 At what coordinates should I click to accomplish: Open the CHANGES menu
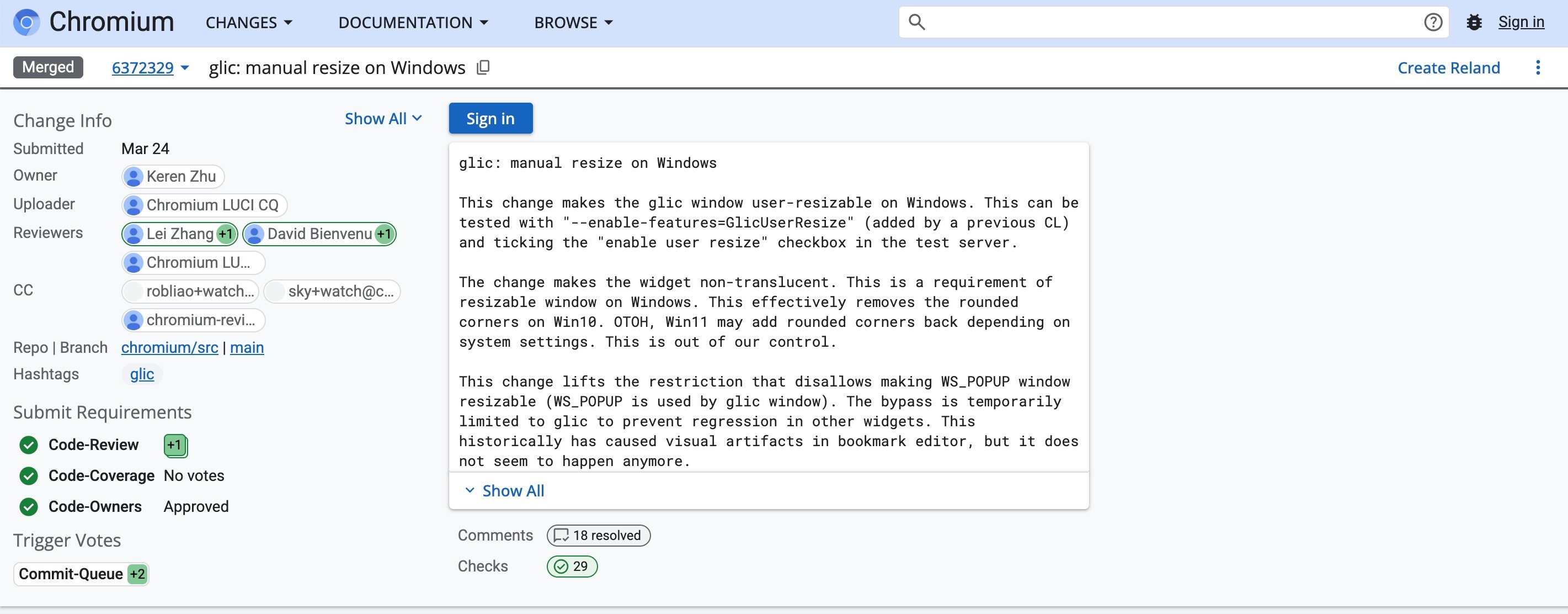tap(249, 23)
